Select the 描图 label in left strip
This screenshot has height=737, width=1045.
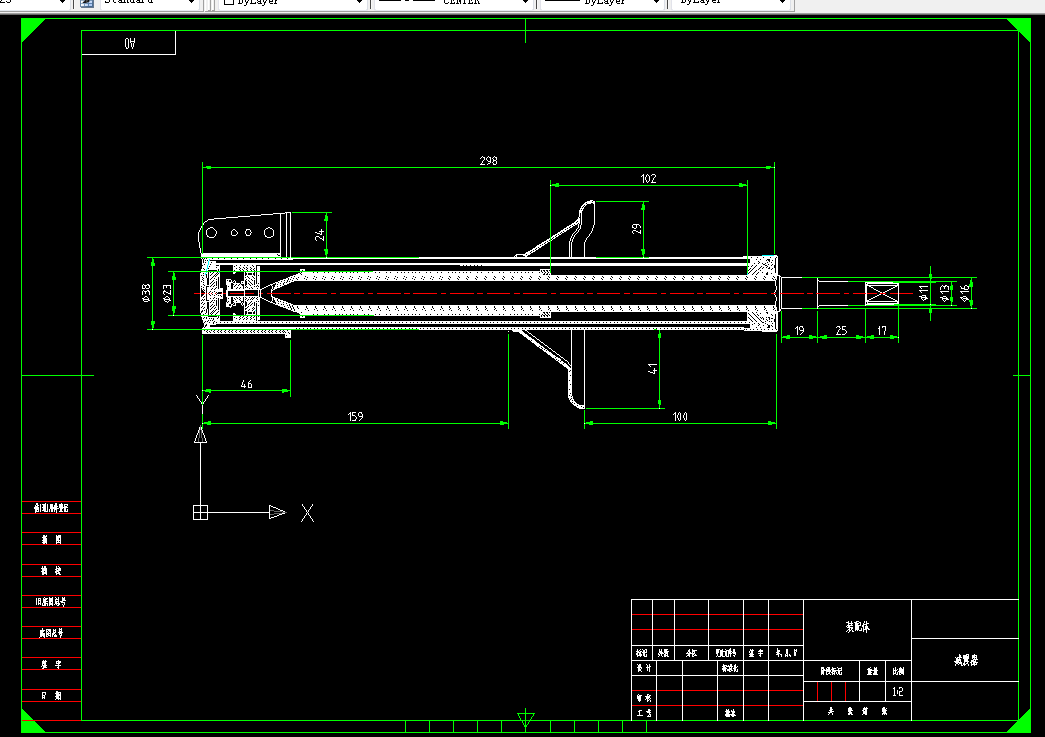[x=51, y=540]
